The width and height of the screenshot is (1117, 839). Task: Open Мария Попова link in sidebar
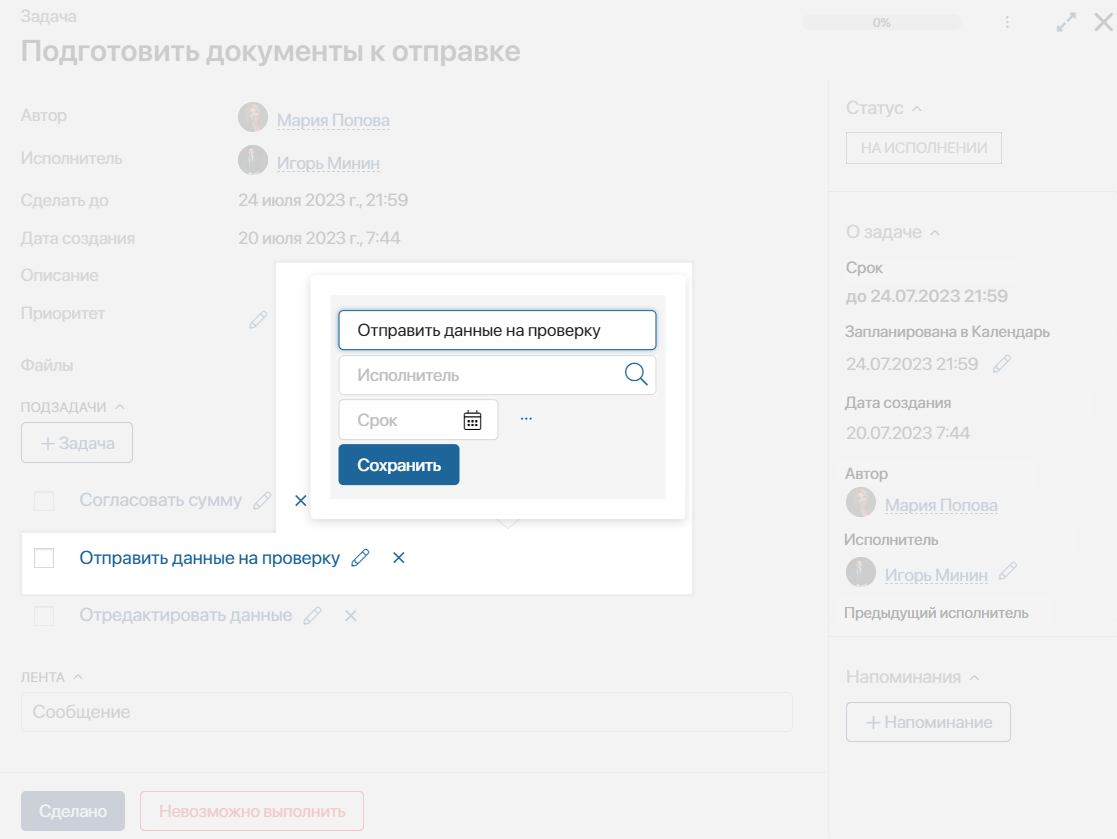pos(941,505)
